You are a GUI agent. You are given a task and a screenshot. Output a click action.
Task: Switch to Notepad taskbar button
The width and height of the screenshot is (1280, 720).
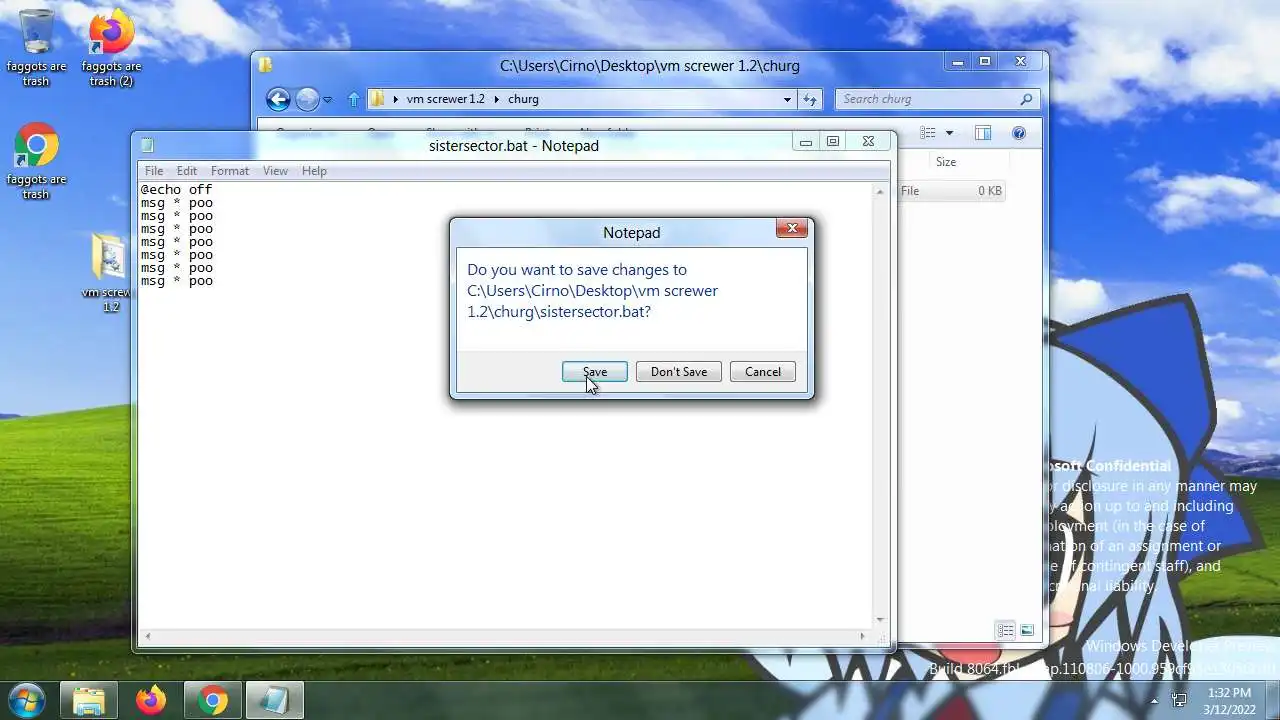(274, 700)
